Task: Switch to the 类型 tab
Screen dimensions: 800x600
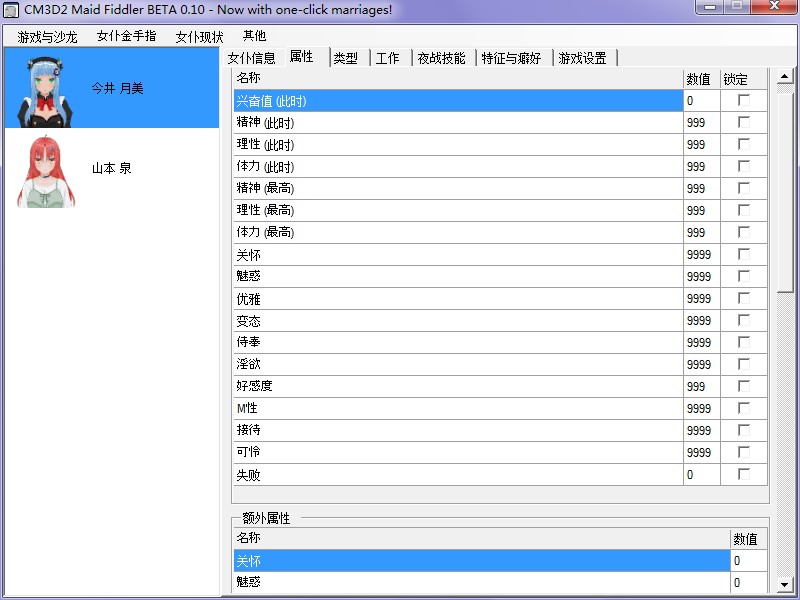Action: pyautogui.click(x=346, y=58)
